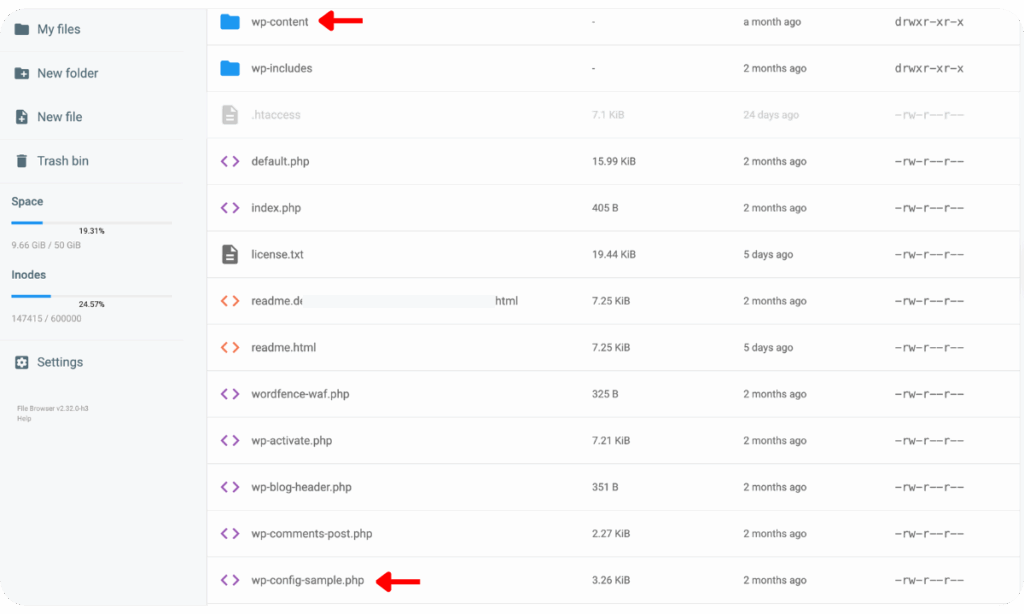Click the Space usage progress bar

click(x=92, y=222)
